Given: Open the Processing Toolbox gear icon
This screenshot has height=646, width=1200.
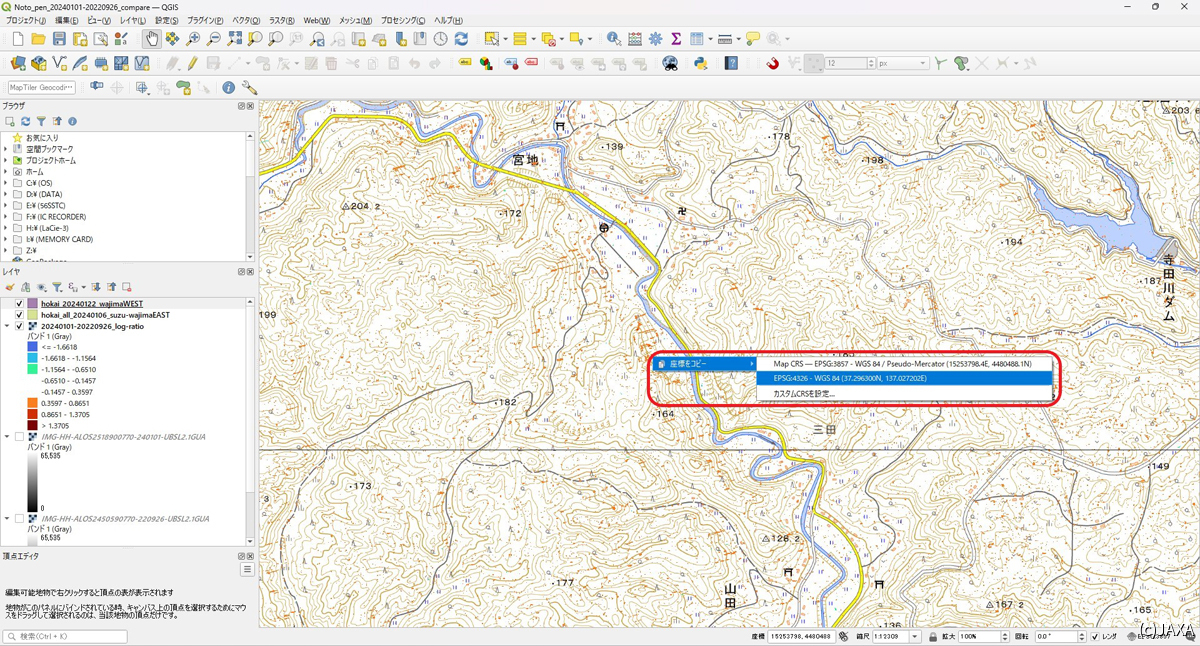Looking at the screenshot, I should [656, 39].
